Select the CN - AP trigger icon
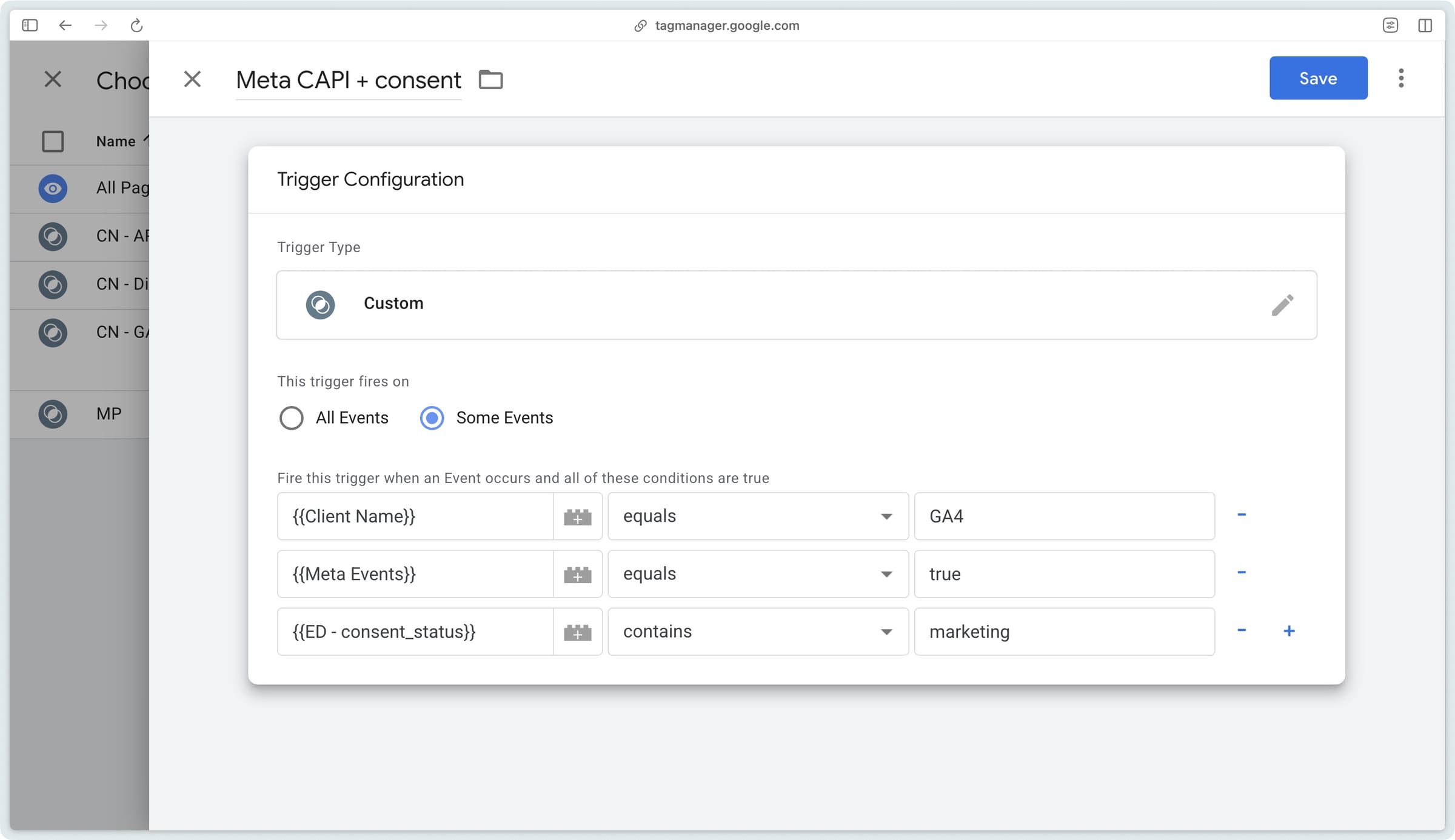Viewport: 1455px width, 840px height. pyautogui.click(x=53, y=236)
